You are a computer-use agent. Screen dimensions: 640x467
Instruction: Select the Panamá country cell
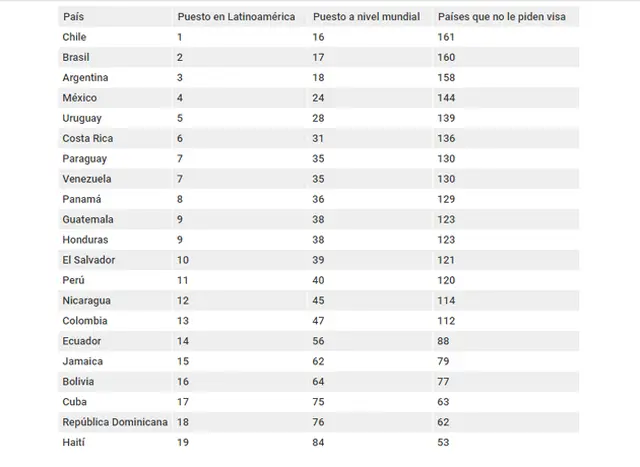click(x=82, y=199)
